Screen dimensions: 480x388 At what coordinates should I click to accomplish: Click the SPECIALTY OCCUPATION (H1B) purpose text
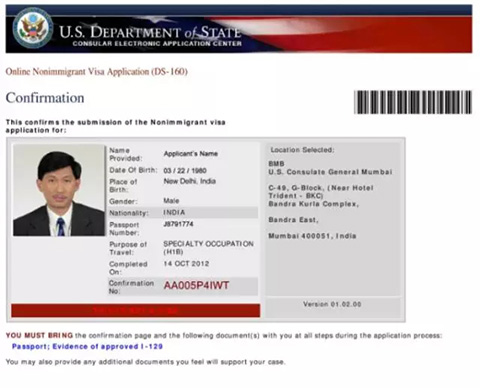click(x=208, y=248)
